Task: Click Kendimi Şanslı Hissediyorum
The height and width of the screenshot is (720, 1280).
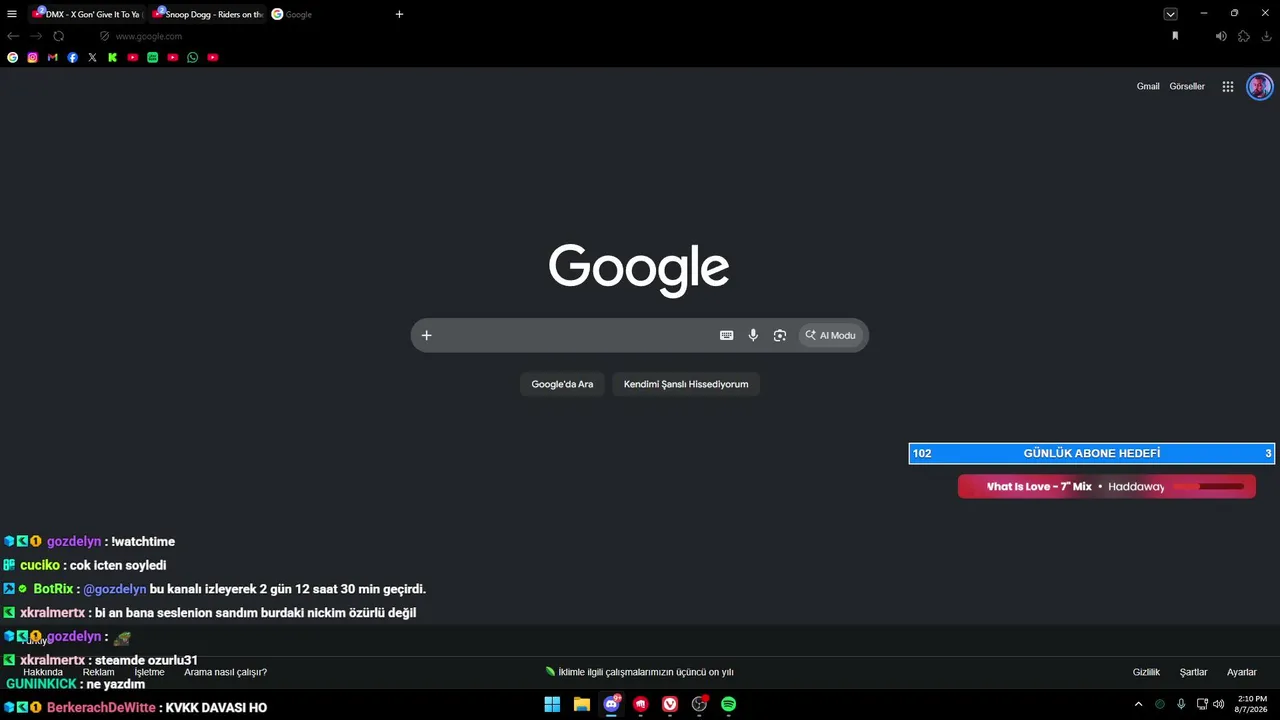Action: (686, 384)
